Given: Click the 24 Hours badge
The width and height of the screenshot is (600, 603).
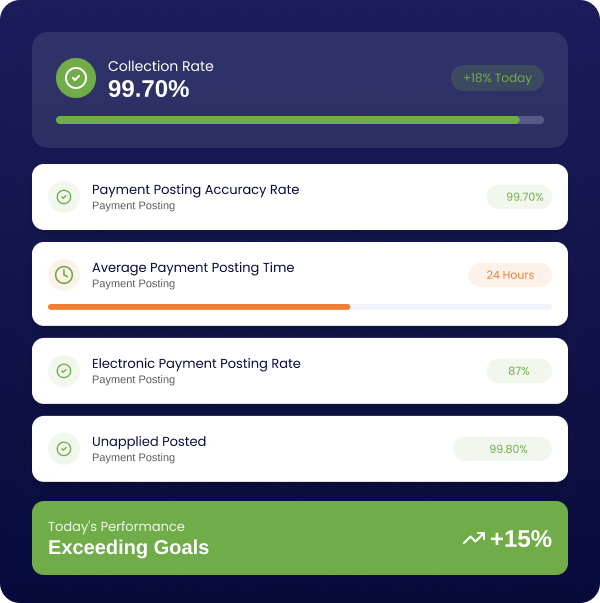Looking at the screenshot, I should click(x=510, y=275).
